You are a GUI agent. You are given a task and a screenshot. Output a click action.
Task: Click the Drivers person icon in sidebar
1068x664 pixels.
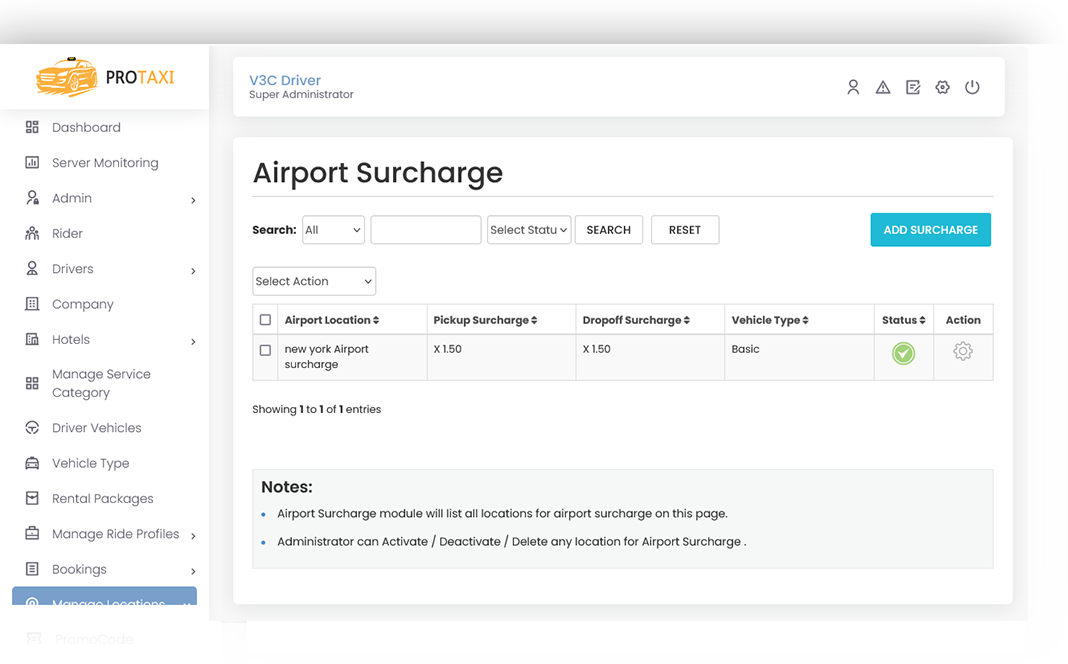pos(32,269)
